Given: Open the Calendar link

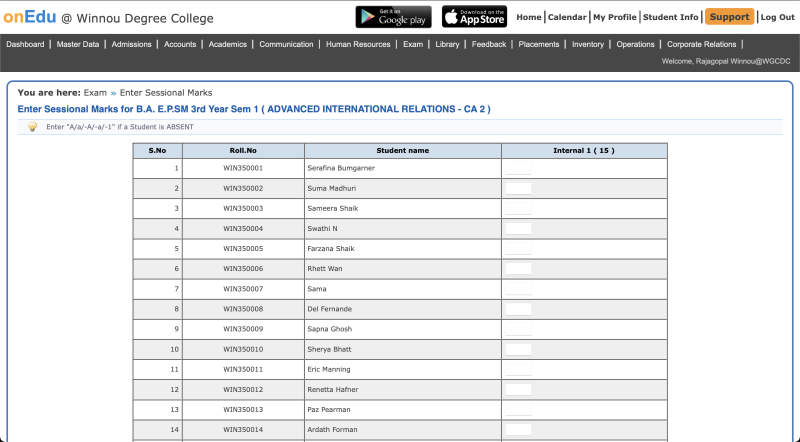Looking at the screenshot, I should (567, 17).
